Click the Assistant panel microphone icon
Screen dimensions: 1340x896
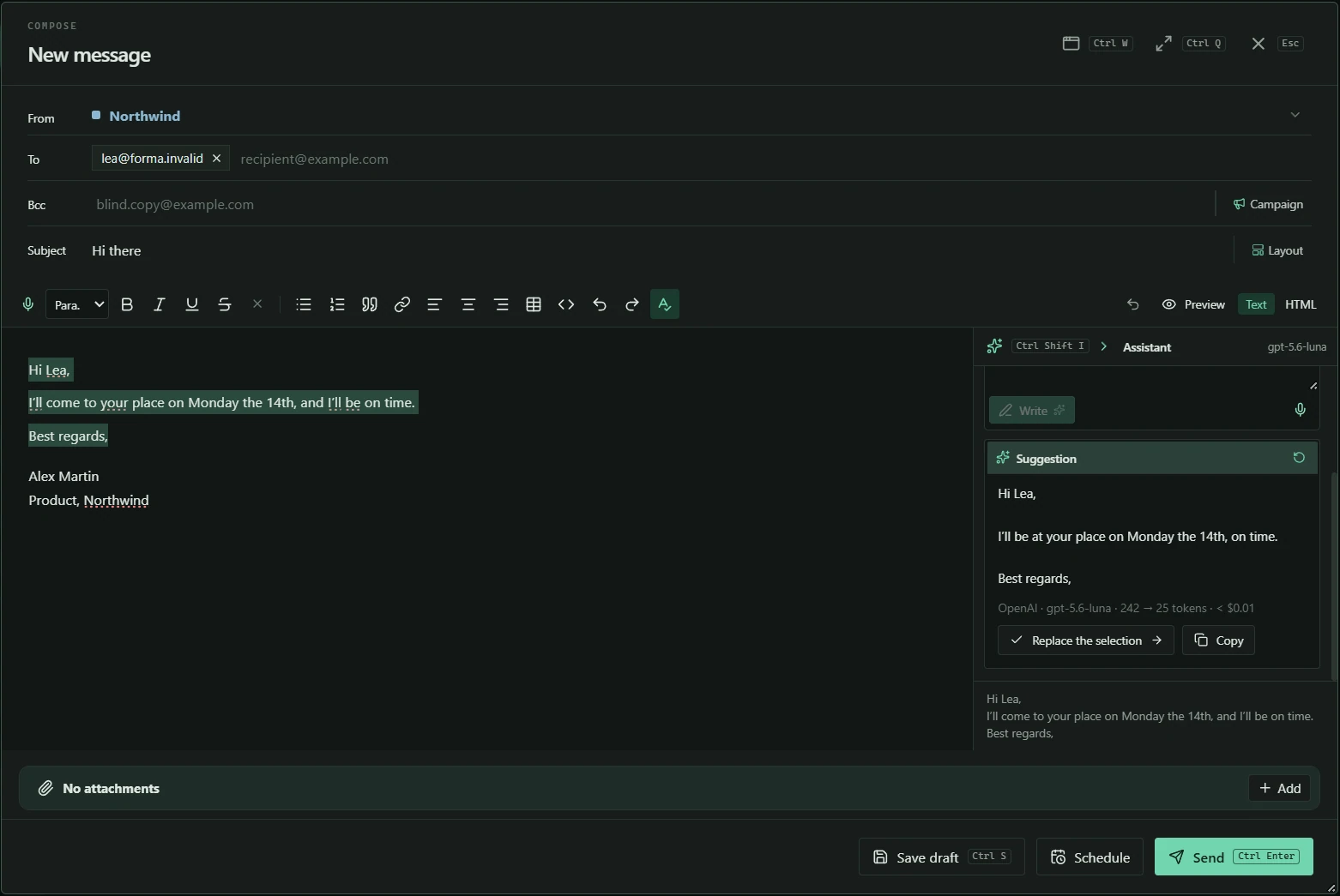pyautogui.click(x=1301, y=410)
